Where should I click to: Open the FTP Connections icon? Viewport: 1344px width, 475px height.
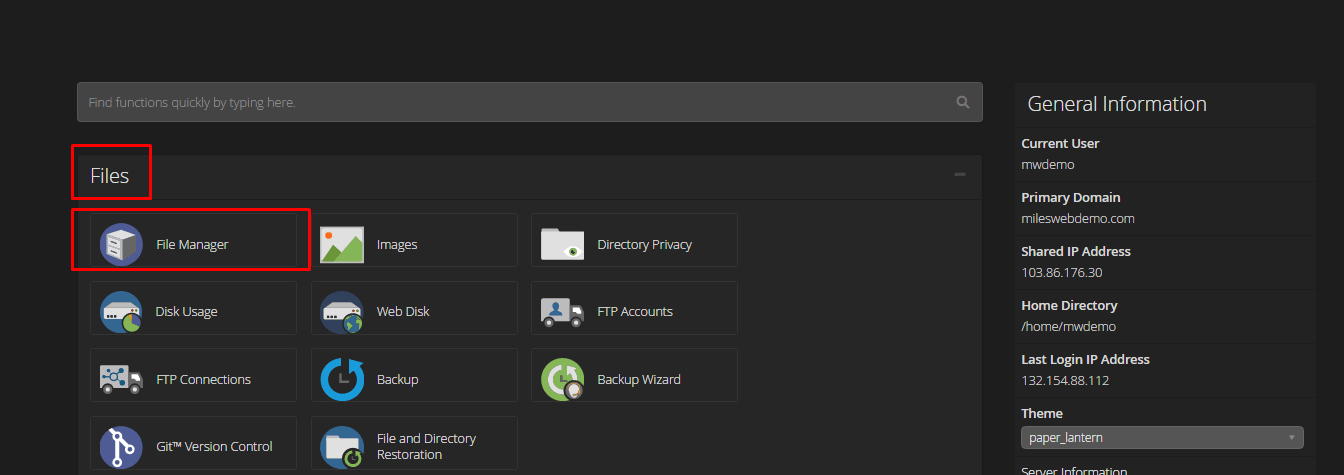pos(121,379)
